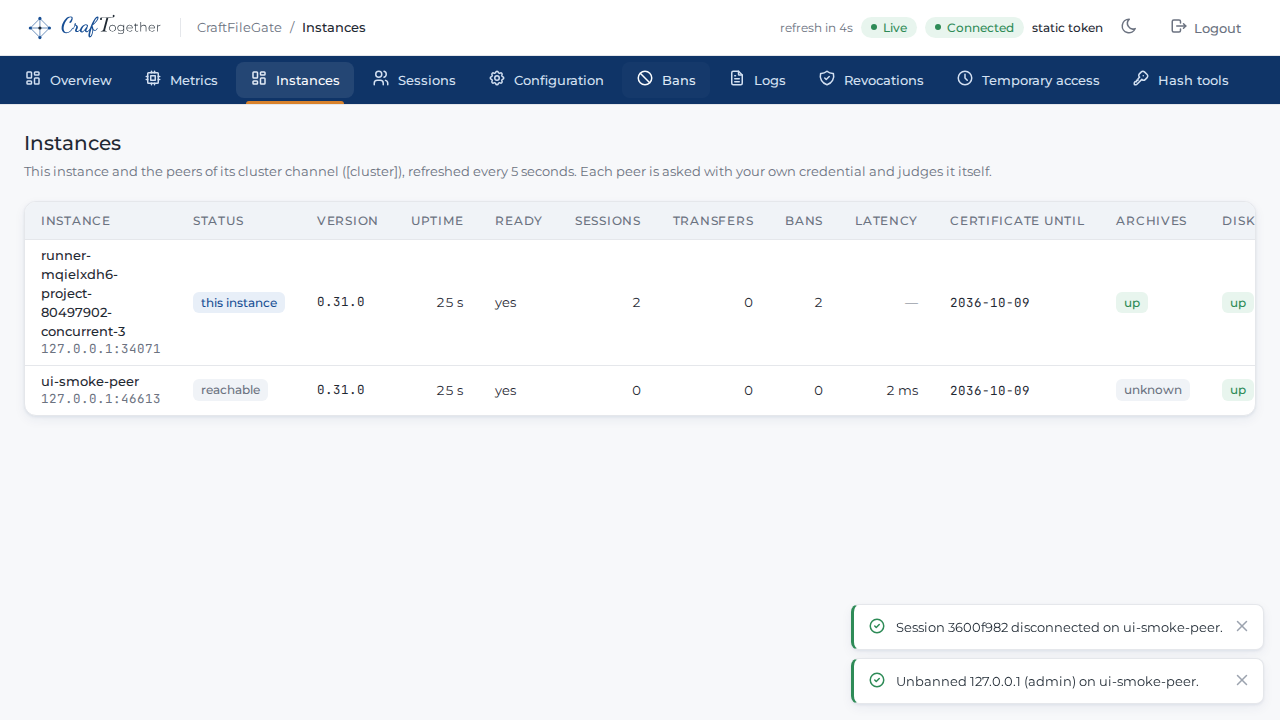Screen dimensions: 1280x720
Task: Open the Configuration tab
Action: click(546, 80)
